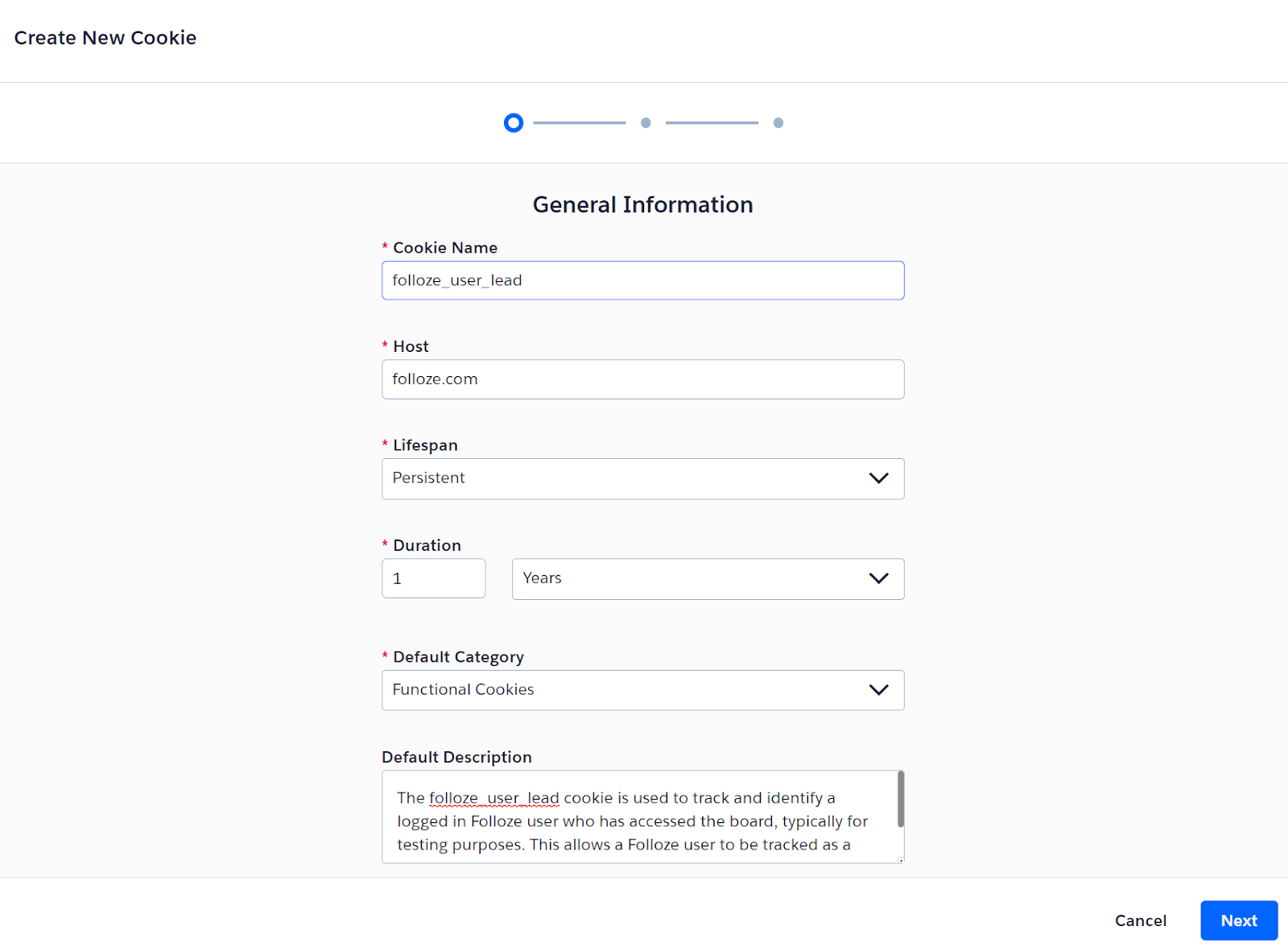Select the Duration number input box
Viewport: 1288px width, 951px height.
[433, 578]
